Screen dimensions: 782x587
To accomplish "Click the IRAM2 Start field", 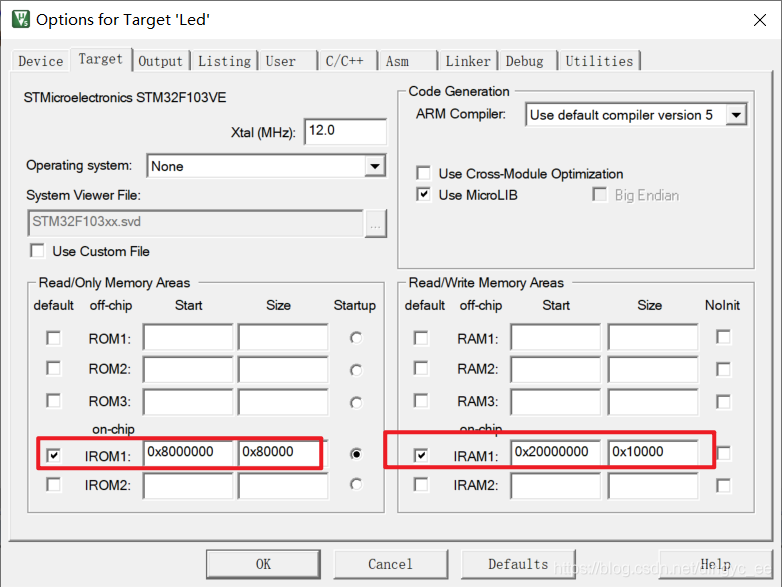I will [x=556, y=486].
